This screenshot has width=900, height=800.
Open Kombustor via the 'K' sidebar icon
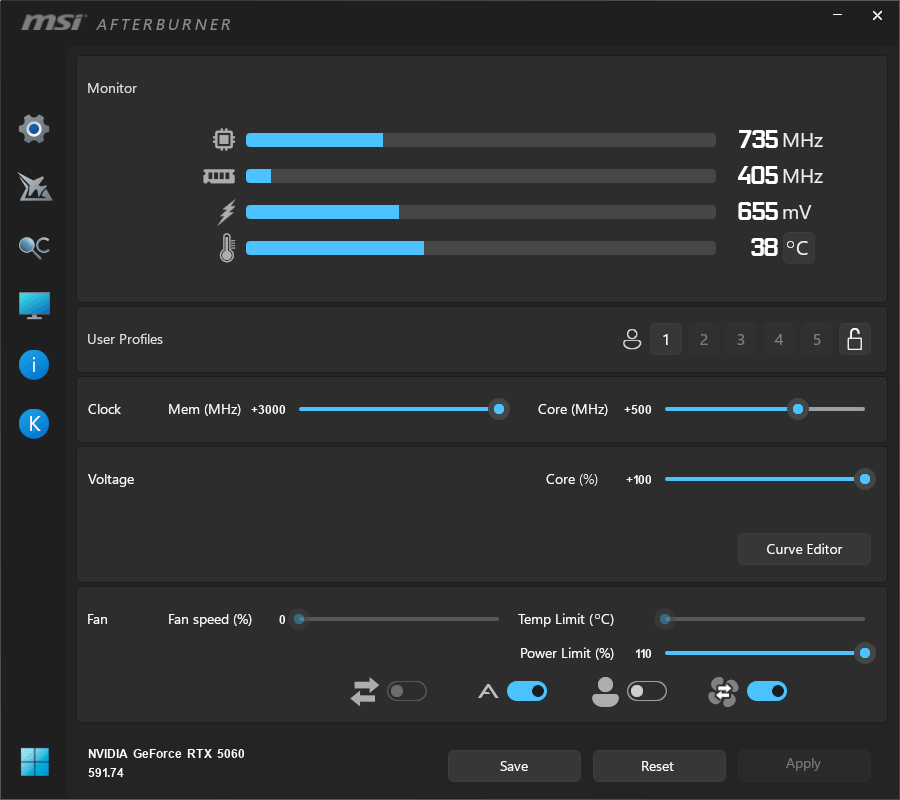pos(33,423)
